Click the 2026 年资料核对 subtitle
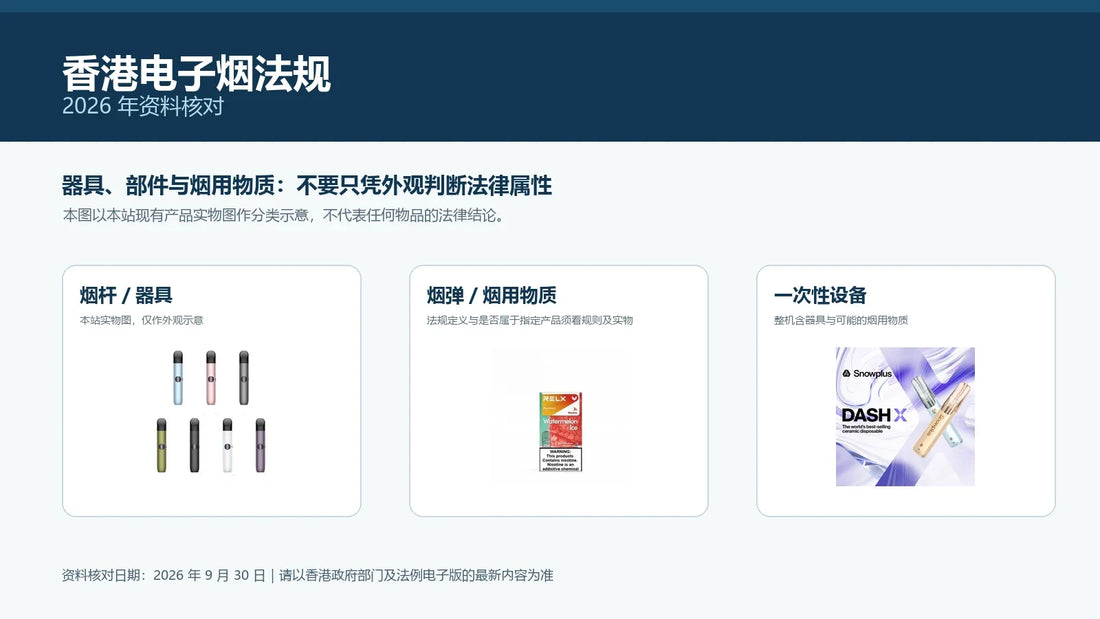Screen dimensions: 1100x619 (143, 106)
